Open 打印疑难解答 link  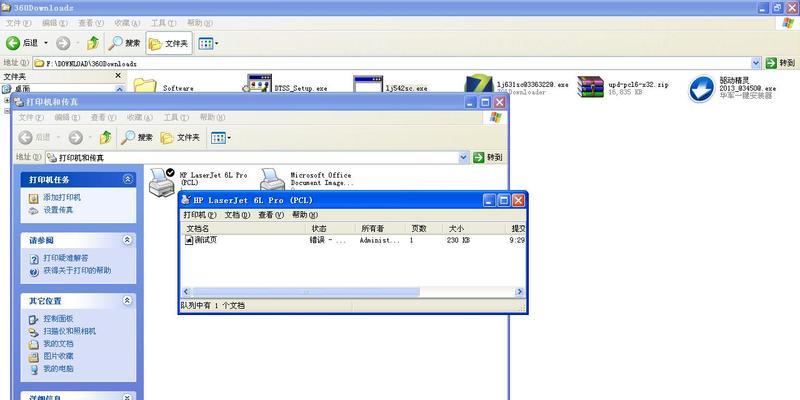click(66, 258)
